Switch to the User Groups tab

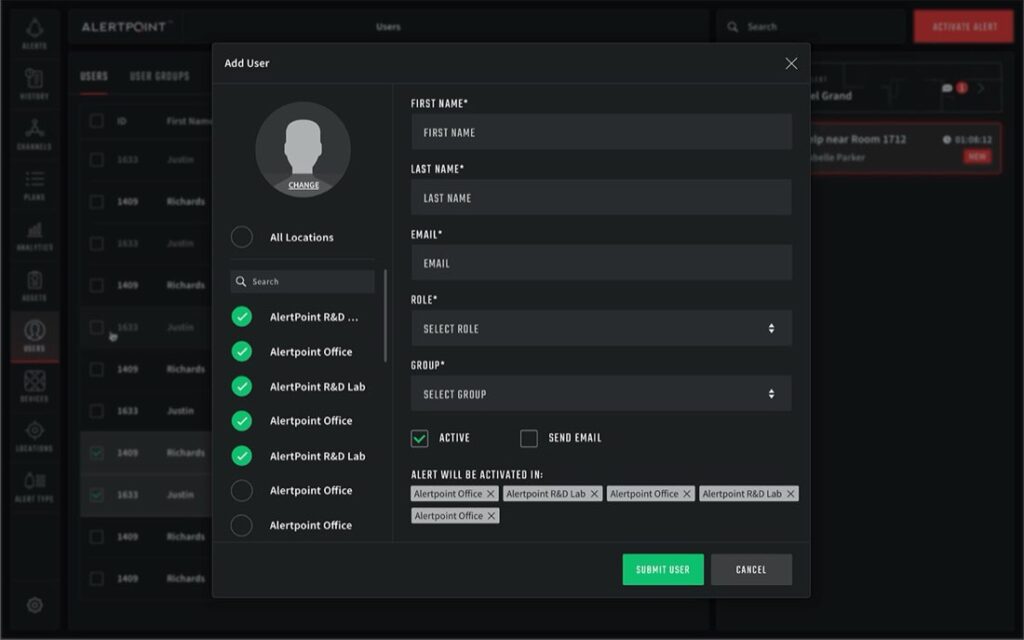pos(159,77)
